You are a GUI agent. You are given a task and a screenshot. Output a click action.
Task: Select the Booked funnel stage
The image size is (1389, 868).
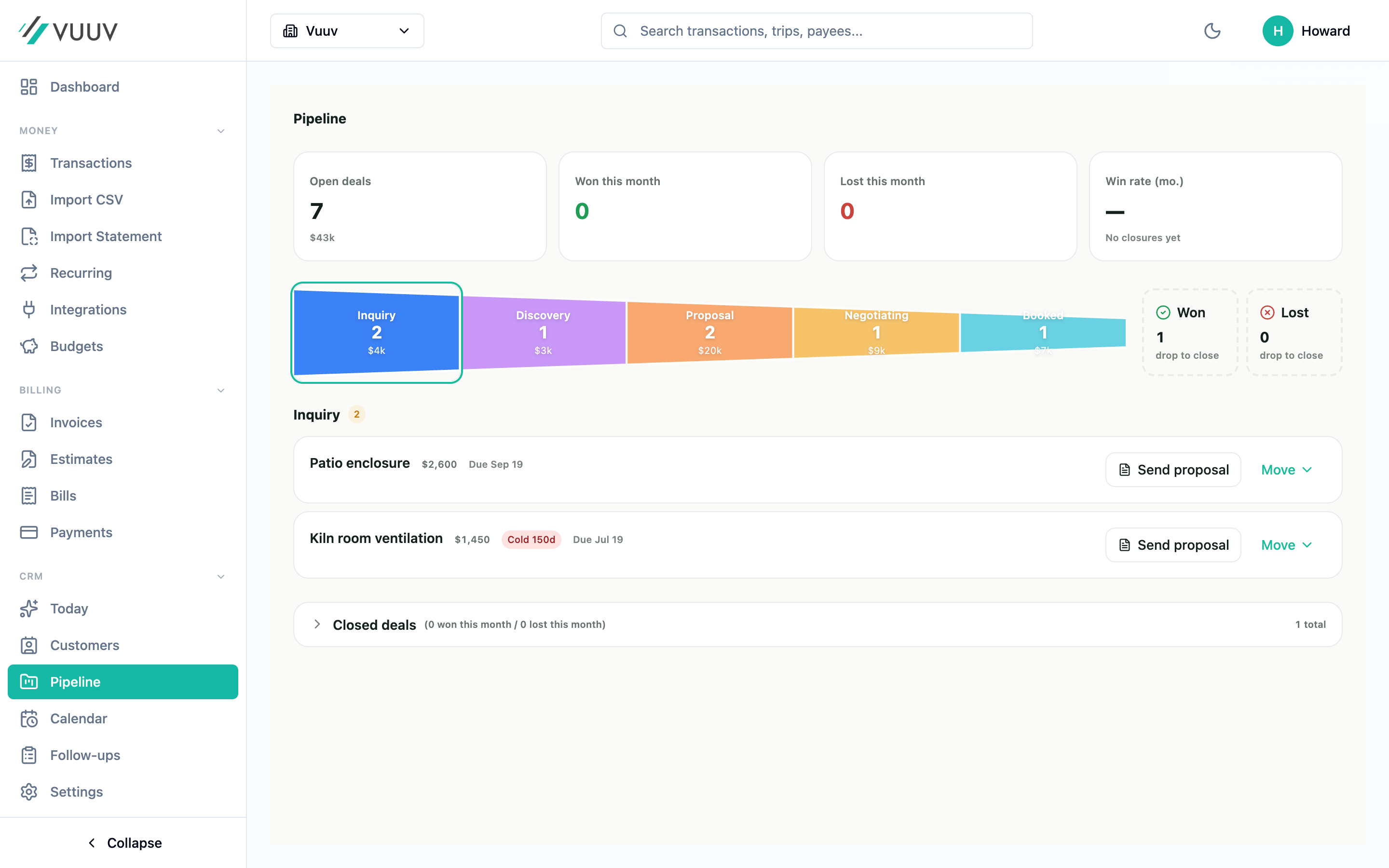(1043, 332)
